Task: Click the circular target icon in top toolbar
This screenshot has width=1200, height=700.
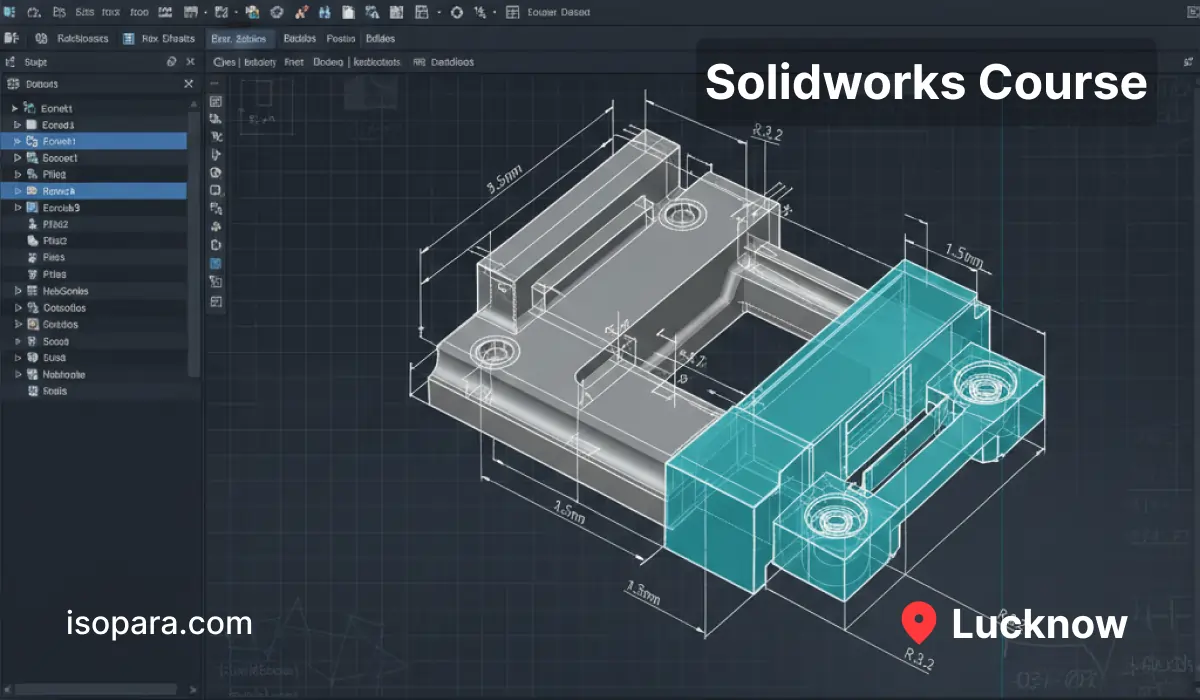Action: click(x=457, y=13)
